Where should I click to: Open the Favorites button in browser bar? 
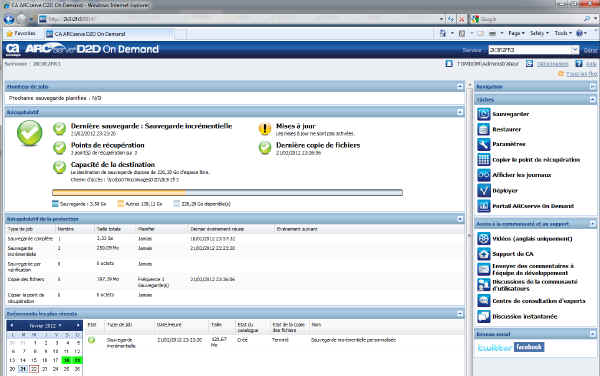point(21,34)
